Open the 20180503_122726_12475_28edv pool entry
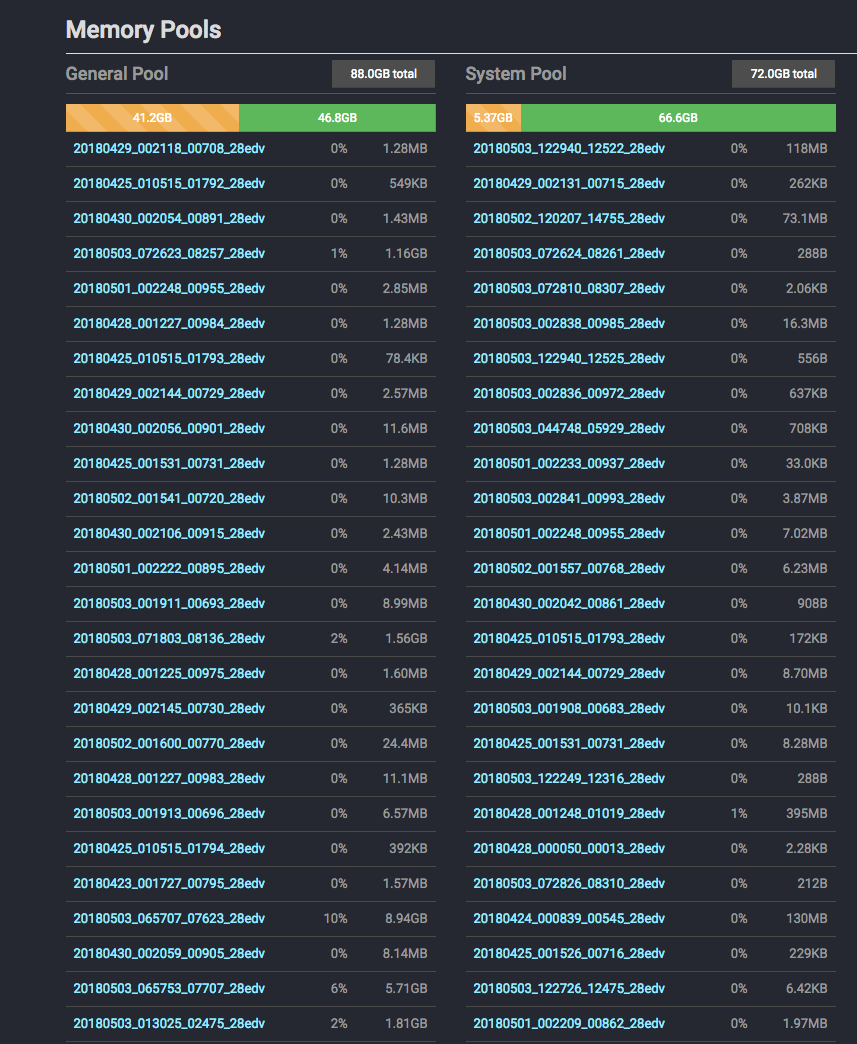857x1044 pixels. (x=565, y=988)
